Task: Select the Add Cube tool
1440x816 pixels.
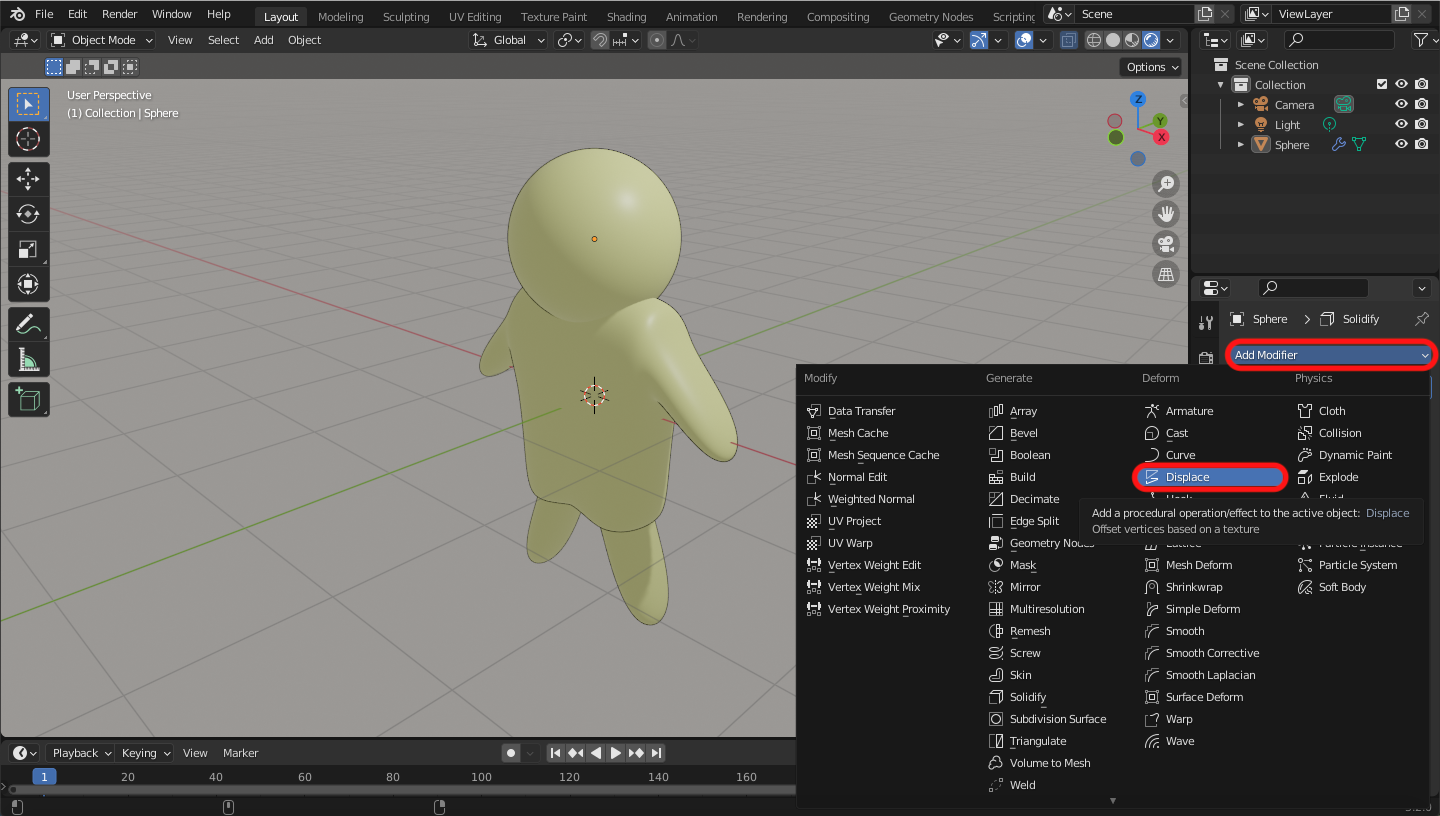Action: tap(29, 400)
